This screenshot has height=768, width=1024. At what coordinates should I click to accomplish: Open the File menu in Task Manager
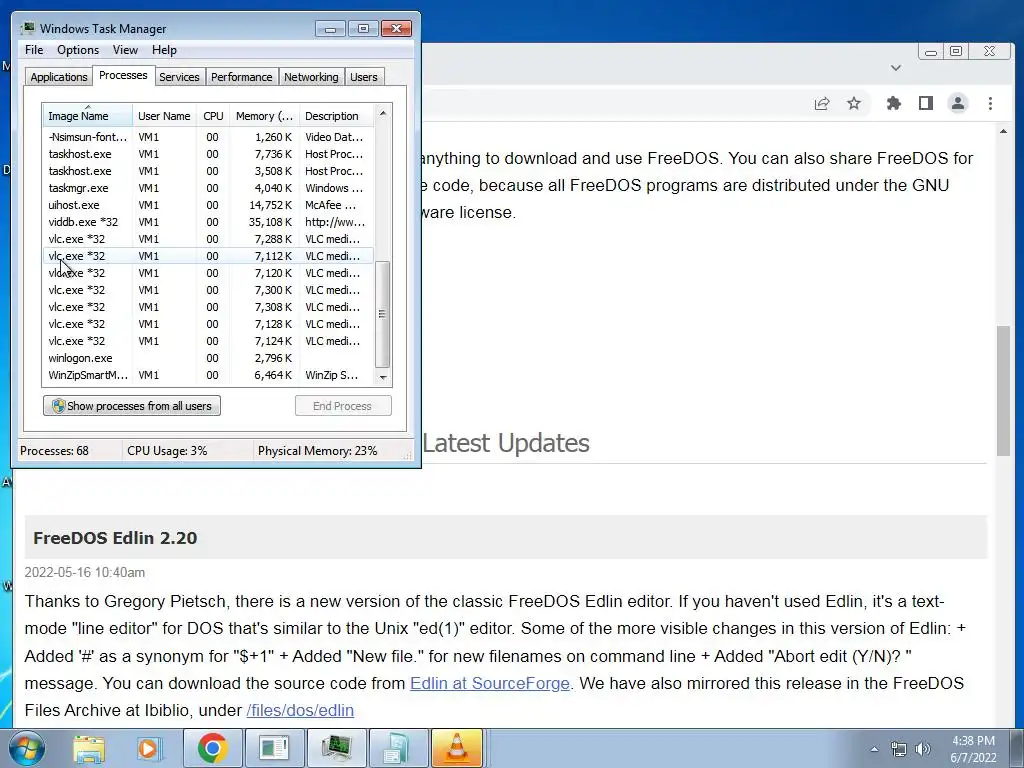point(34,50)
